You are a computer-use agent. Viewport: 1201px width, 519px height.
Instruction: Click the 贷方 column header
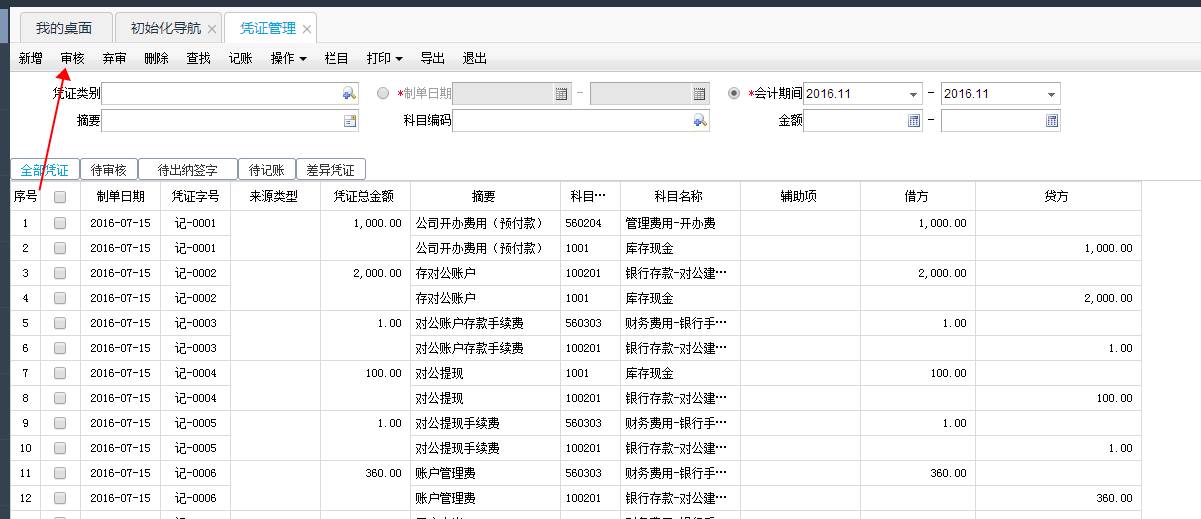point(1058,197)
